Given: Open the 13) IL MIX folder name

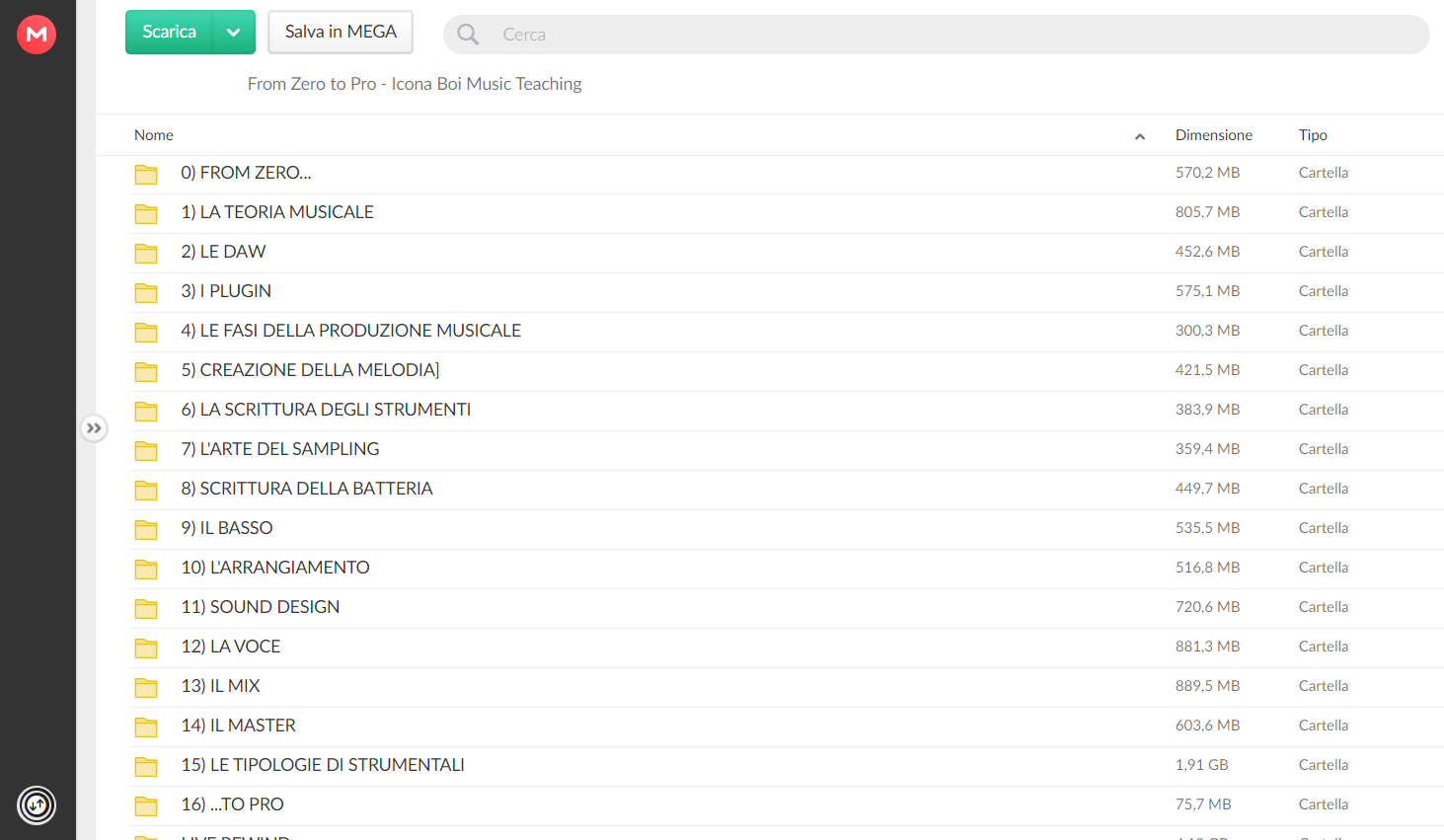Looking at the screenshot, I should 220,686.
